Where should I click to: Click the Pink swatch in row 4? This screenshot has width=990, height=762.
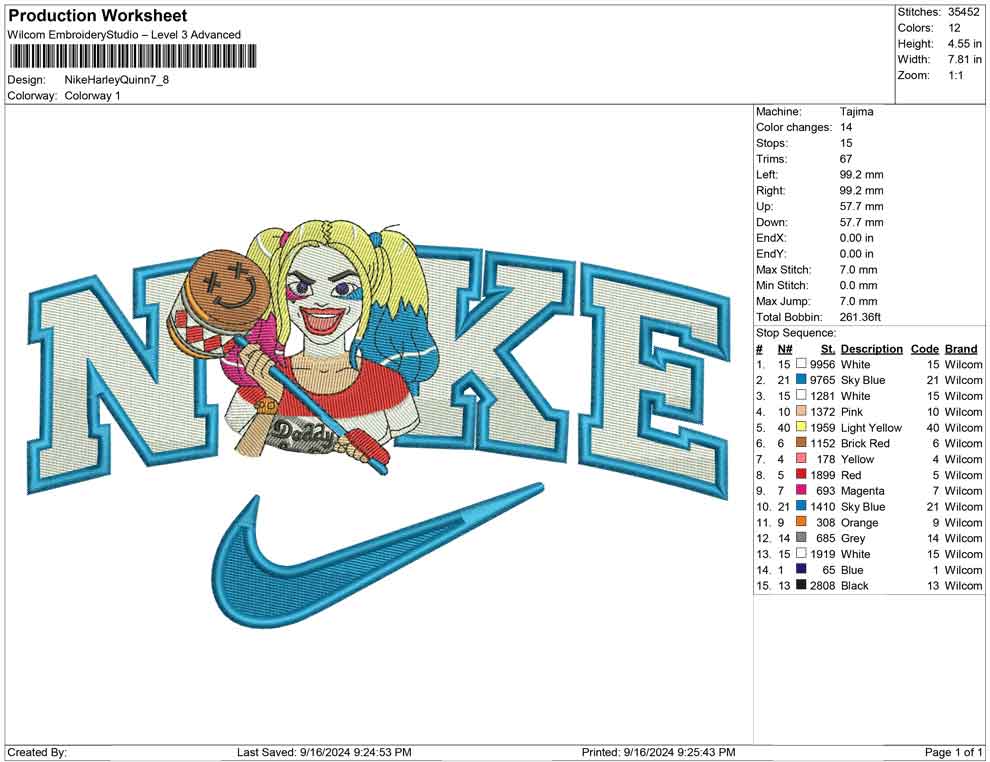coord(800,412)
